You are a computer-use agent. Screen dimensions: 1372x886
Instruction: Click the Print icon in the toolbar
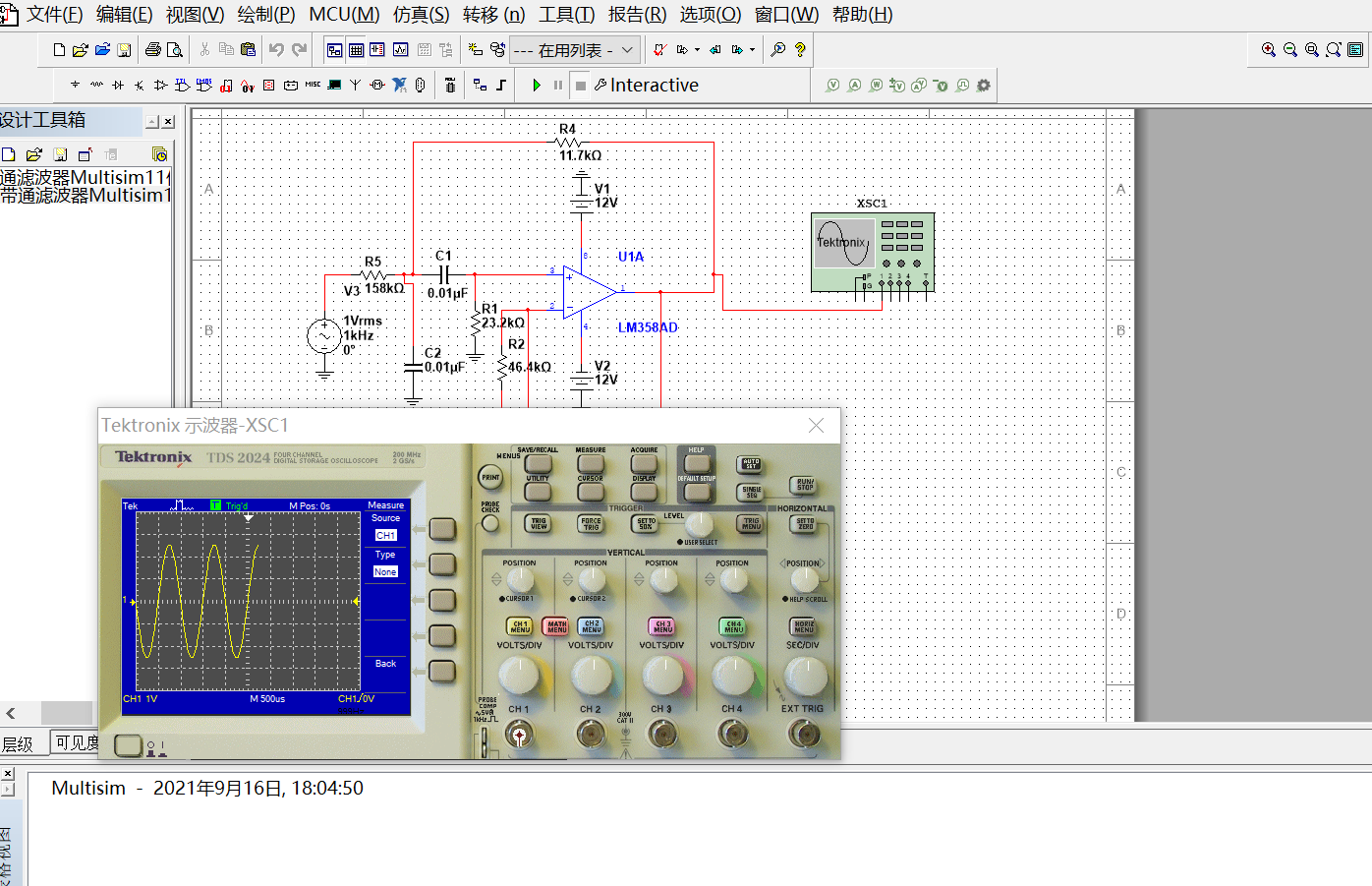click(153, 49)
